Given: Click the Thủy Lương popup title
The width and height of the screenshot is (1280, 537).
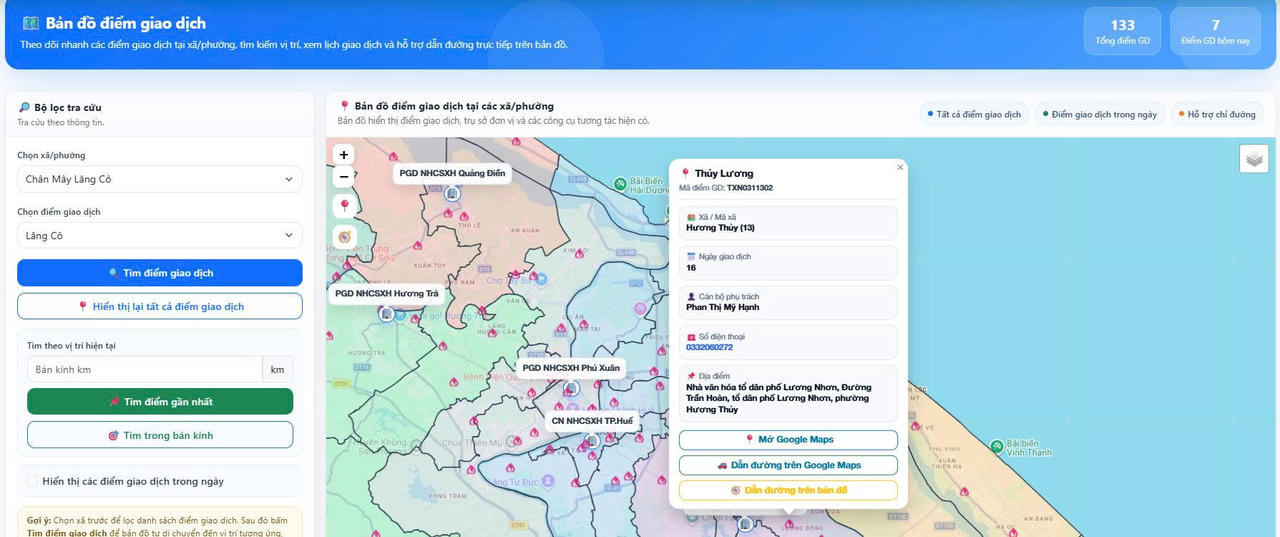Looking at the screenshot, I should (x=724, y=173).
